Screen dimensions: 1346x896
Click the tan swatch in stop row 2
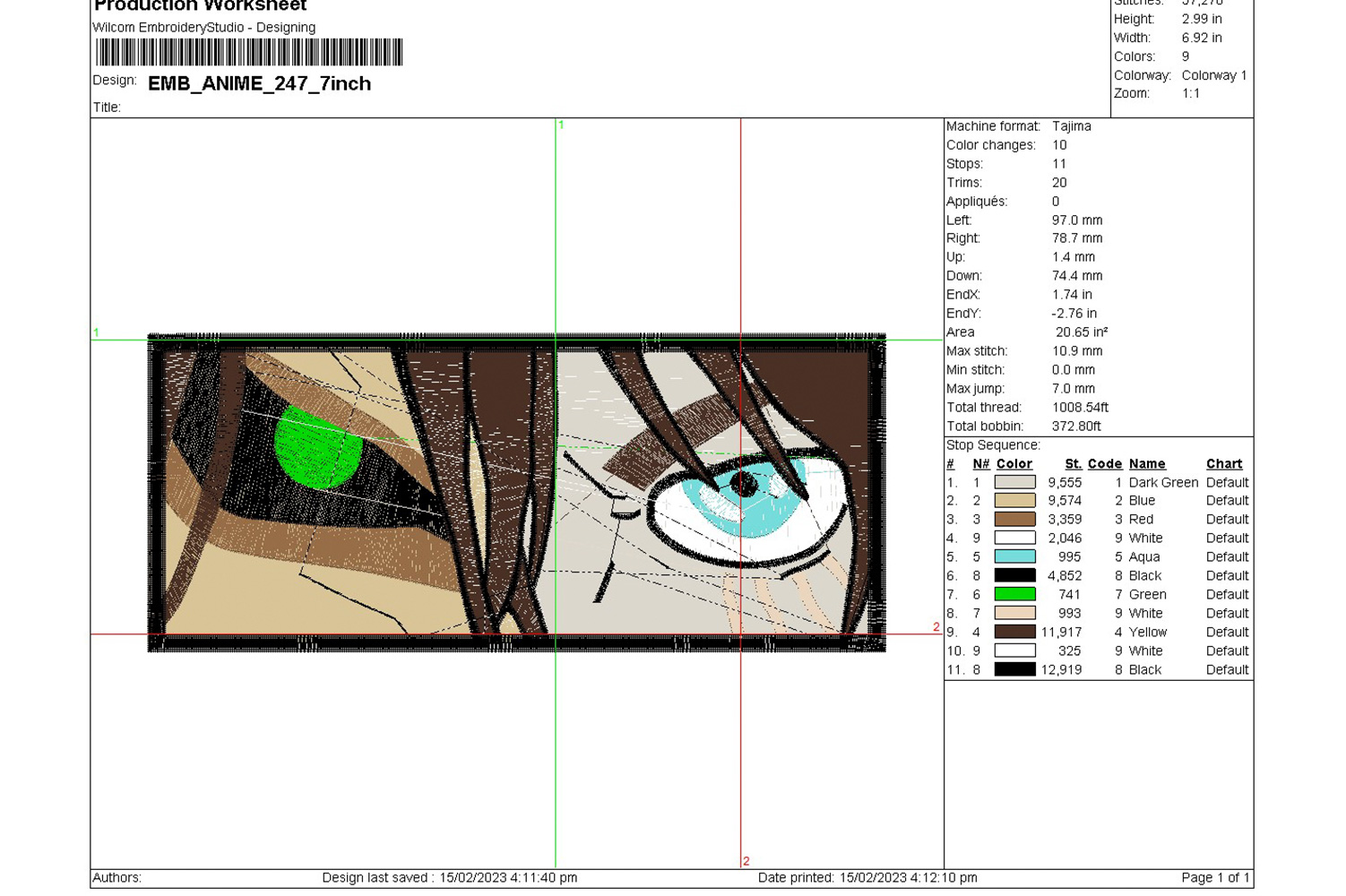tap(1014, 501)
